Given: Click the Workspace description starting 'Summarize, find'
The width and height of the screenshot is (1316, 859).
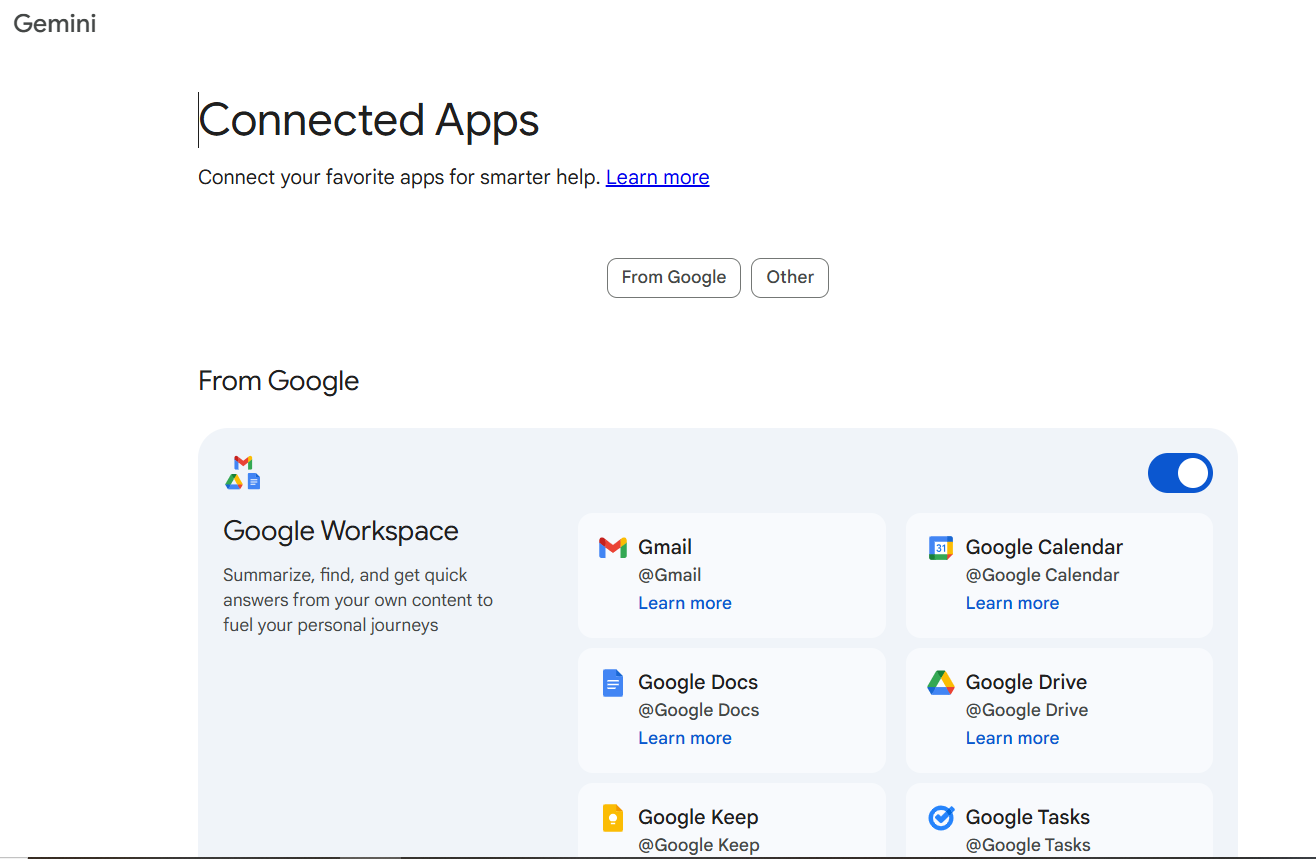Looking at the screenshot, I should [358, 600].
